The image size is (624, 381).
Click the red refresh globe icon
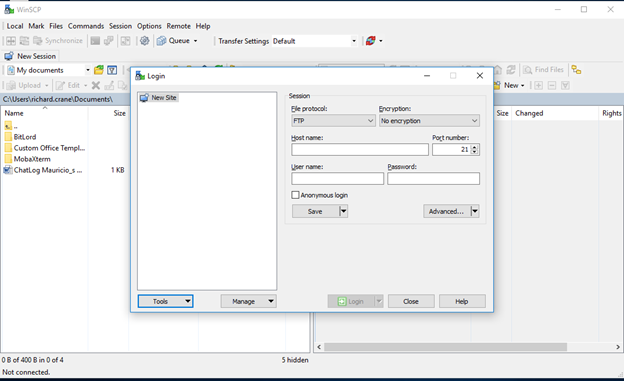pyautogui.click(x=370, y=41)
